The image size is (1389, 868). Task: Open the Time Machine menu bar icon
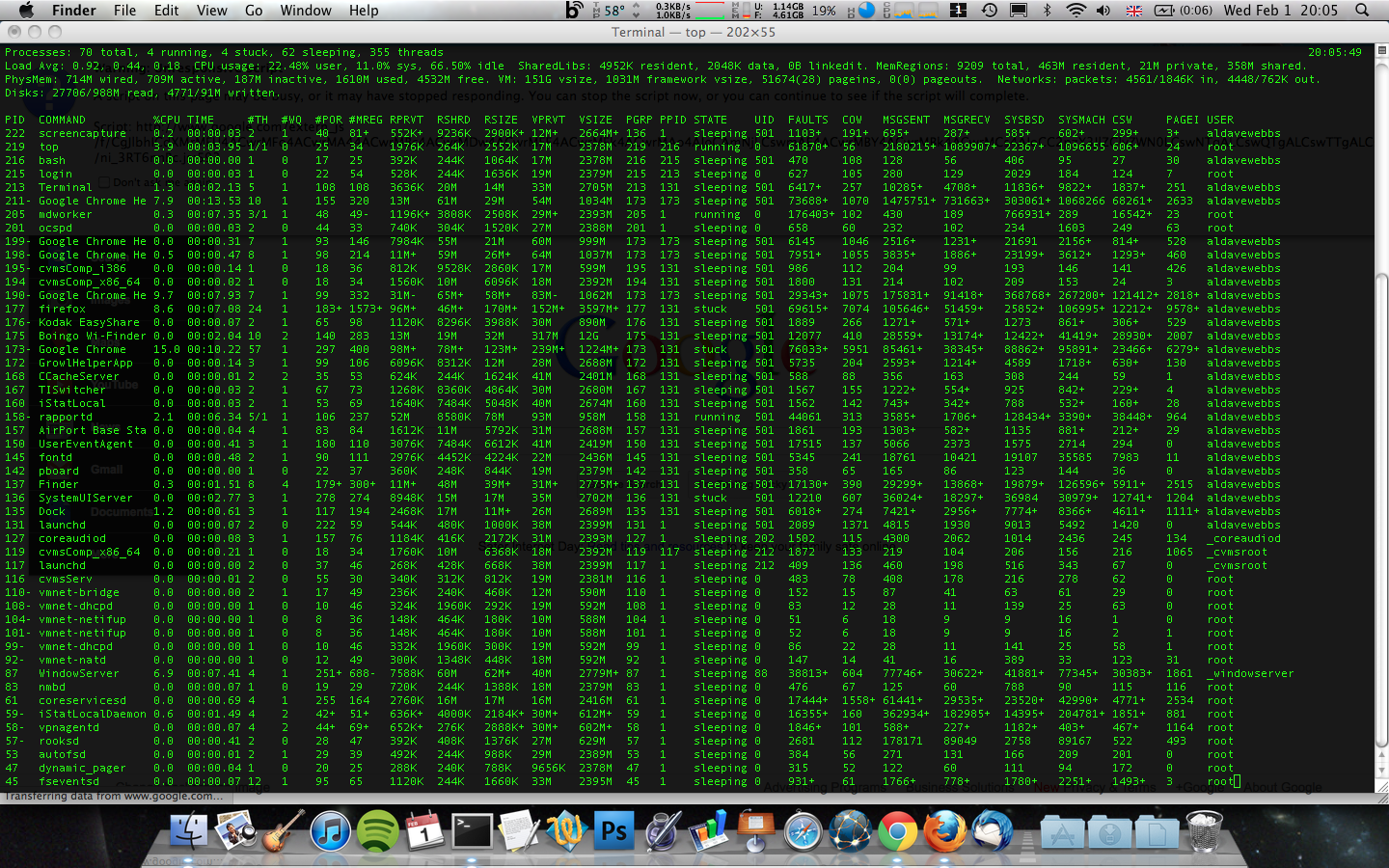tap(990, 11)
